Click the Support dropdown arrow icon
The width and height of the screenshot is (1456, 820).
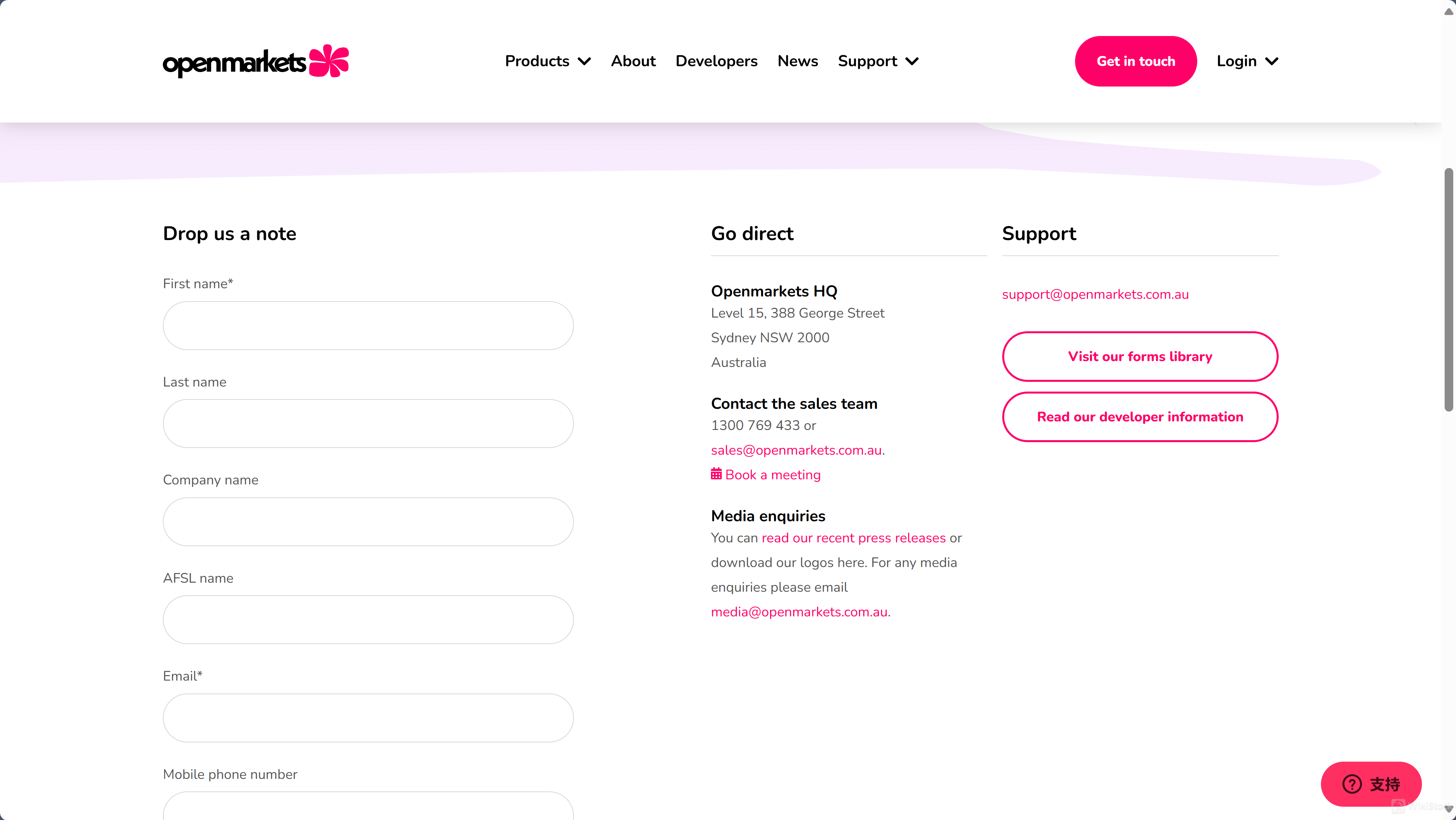point(912,61)
